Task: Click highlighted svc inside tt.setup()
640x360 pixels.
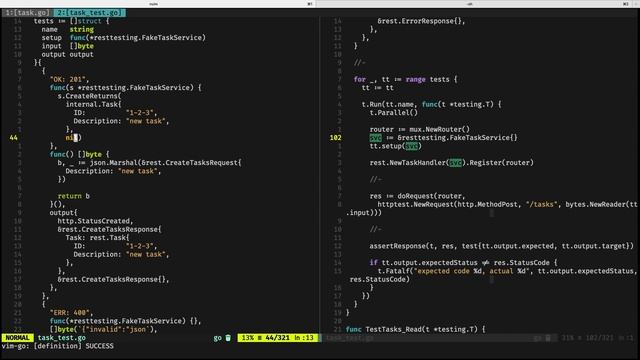Action: click(411, 146)
